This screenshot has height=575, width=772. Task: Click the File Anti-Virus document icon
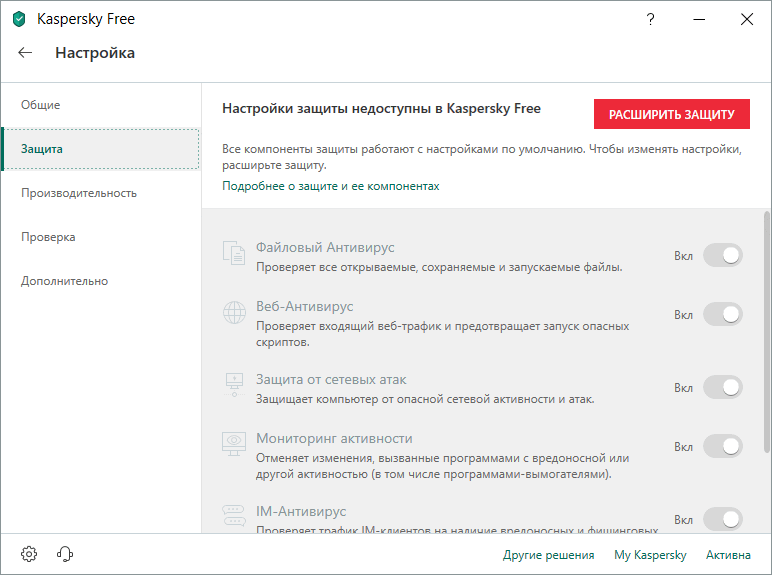[x=234, y=253]
